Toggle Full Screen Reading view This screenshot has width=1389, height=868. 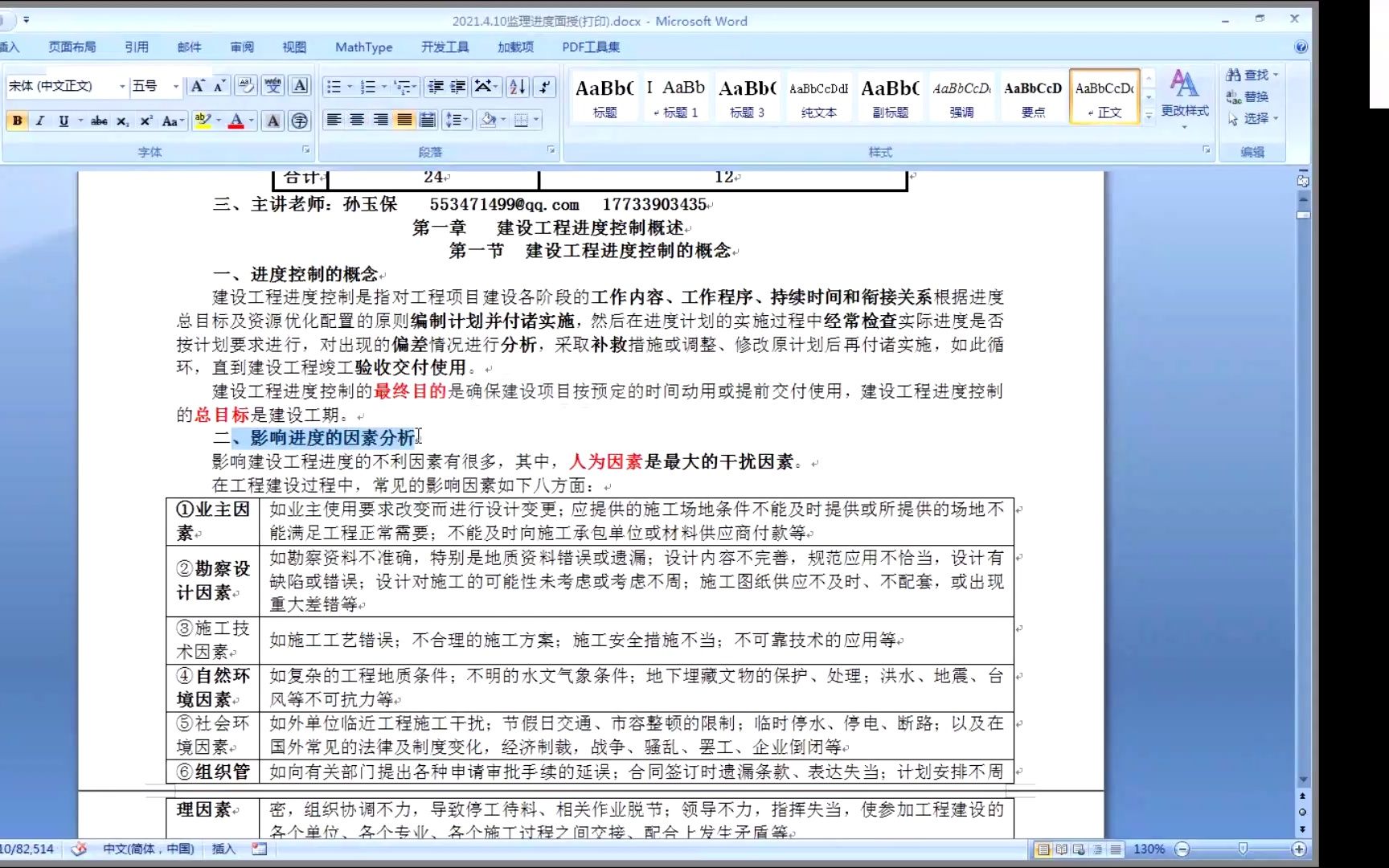1061,850
